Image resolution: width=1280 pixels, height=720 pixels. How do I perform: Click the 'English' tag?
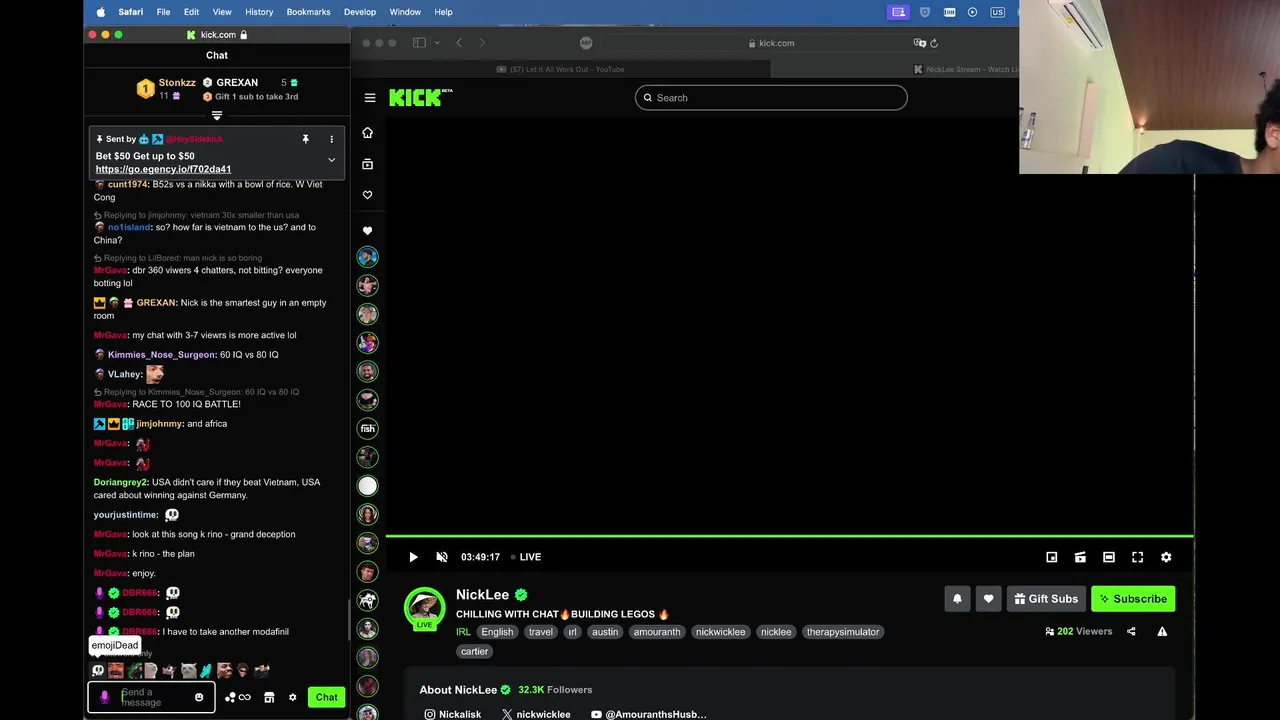[x=497, y=632]
